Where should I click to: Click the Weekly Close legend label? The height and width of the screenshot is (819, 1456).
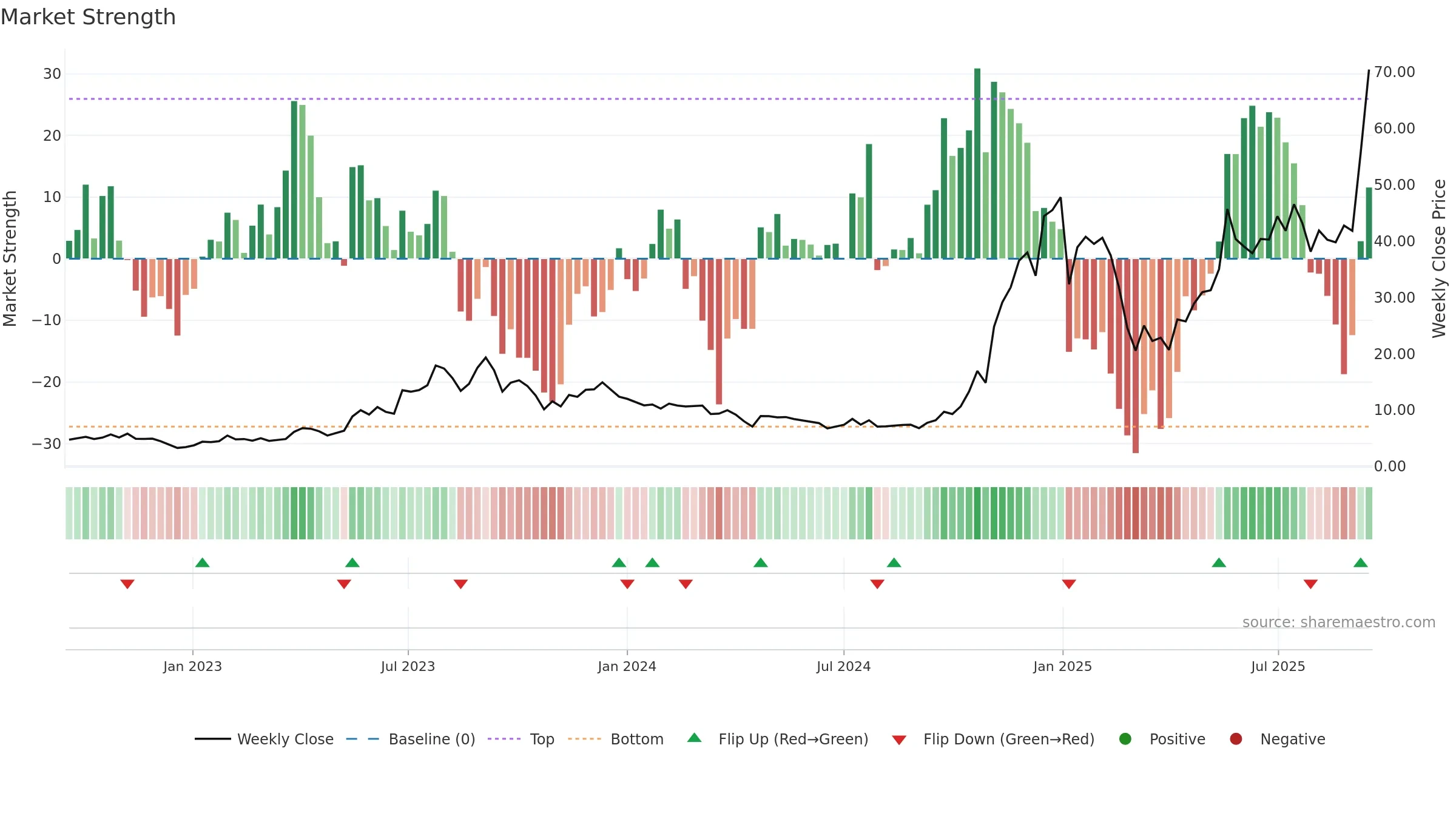point(285,740)
